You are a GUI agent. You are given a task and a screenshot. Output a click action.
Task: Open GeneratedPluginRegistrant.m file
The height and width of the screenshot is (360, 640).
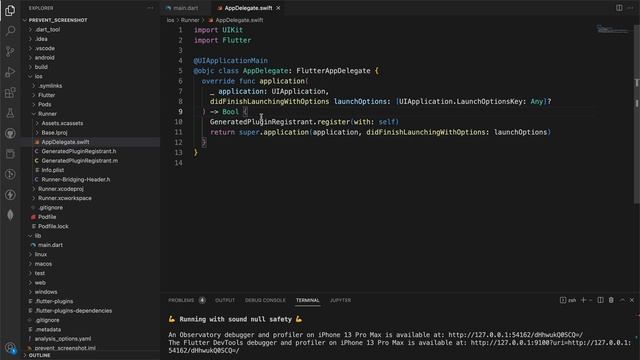[80, 161]
